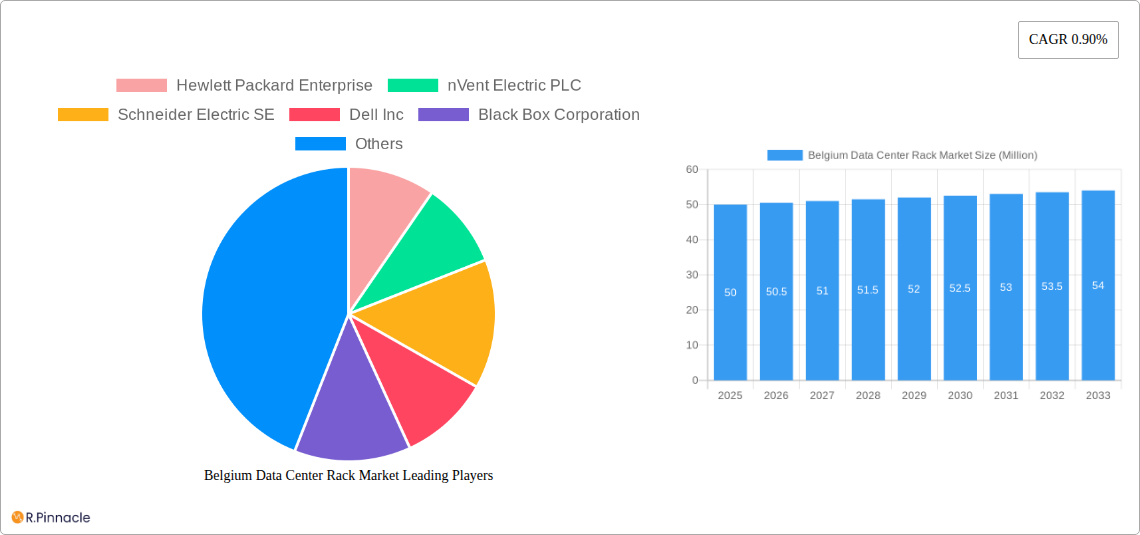The width and height of the screenshot is (1140, 535).
Task: Click the 2029 x-axis year label
Action: [x=914, y=395]
